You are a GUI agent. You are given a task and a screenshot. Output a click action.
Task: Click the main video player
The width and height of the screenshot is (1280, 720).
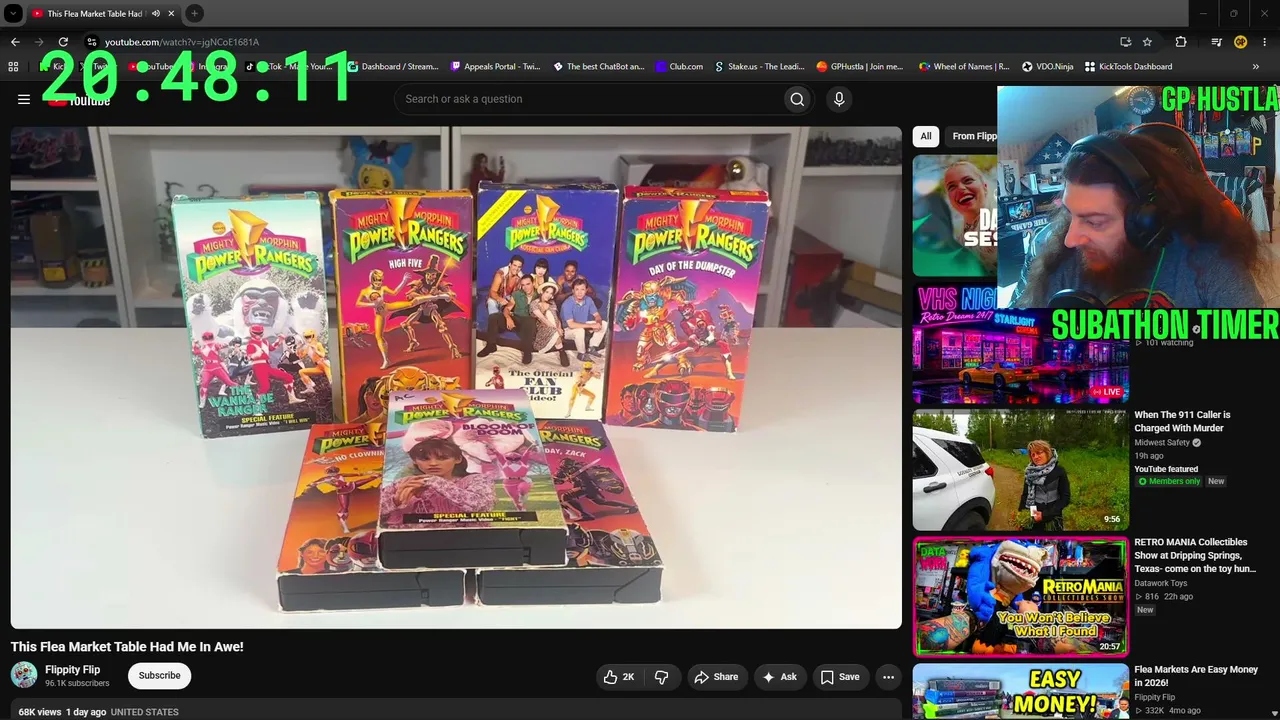(x=456, y=378)
